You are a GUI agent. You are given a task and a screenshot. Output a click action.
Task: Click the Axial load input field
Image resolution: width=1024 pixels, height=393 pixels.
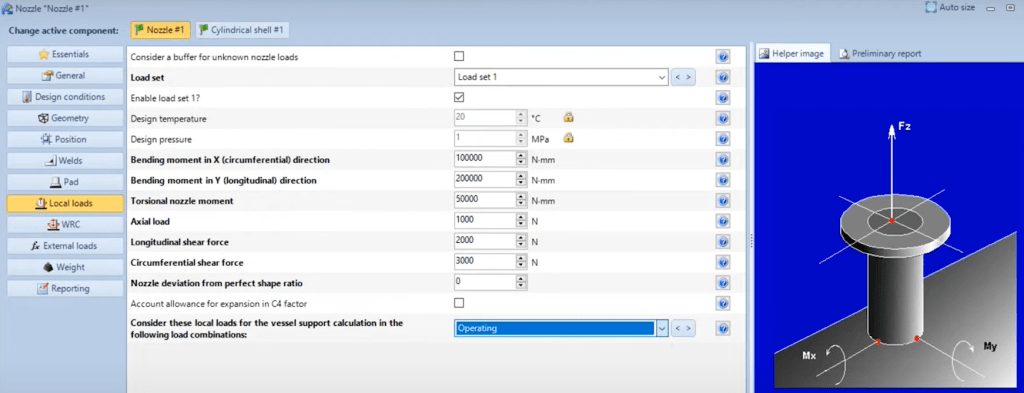point(485,221)
